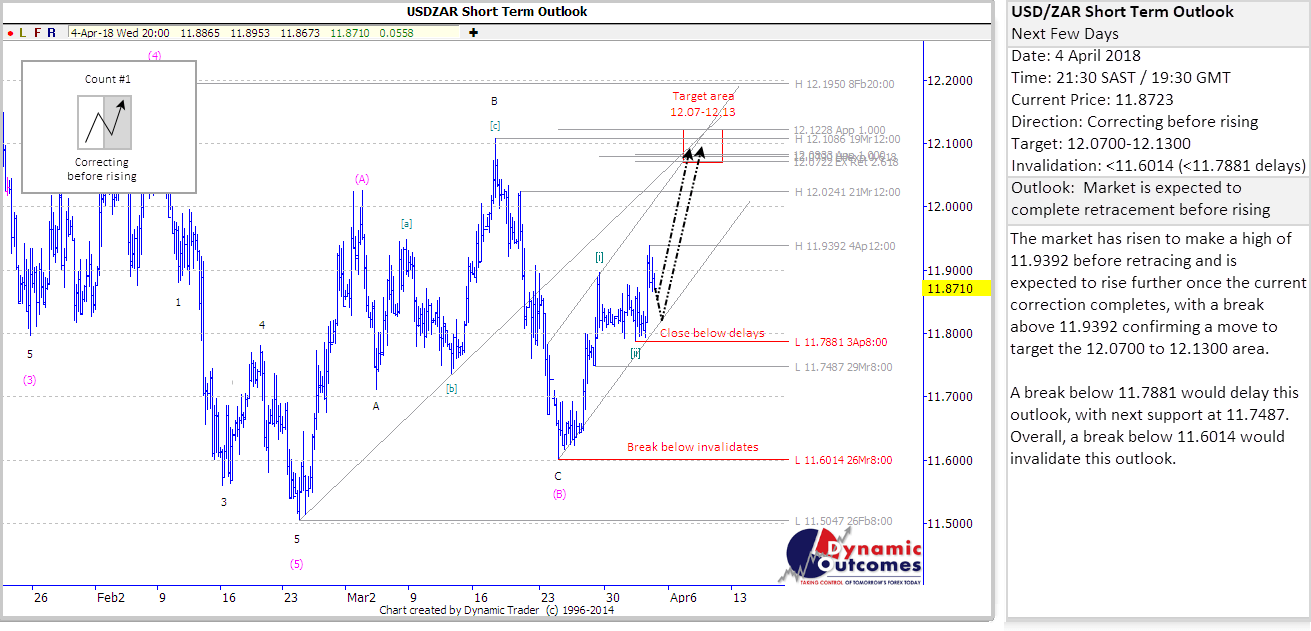Click the teal [a] wave label
Image resolution: width=1311 pixels, height=631 pixels.
pos(406,224)
